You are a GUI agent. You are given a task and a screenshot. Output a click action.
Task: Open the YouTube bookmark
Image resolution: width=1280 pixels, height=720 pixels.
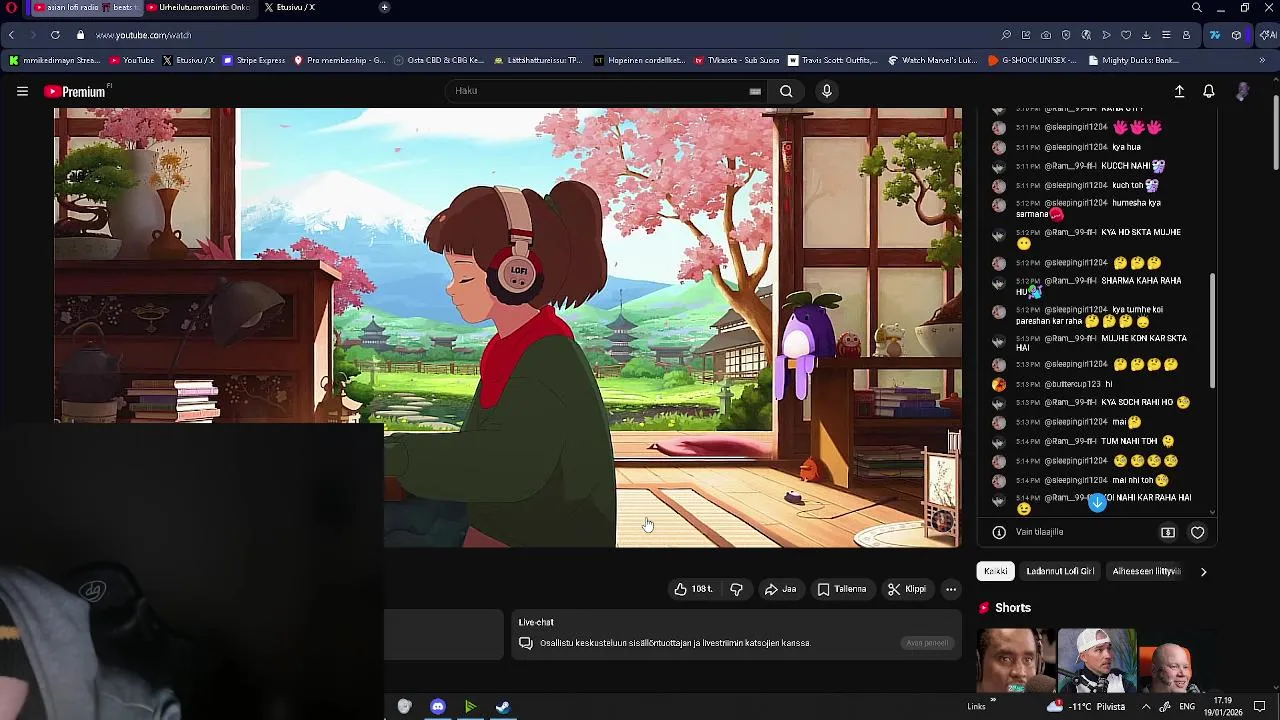tap(132, 60)
